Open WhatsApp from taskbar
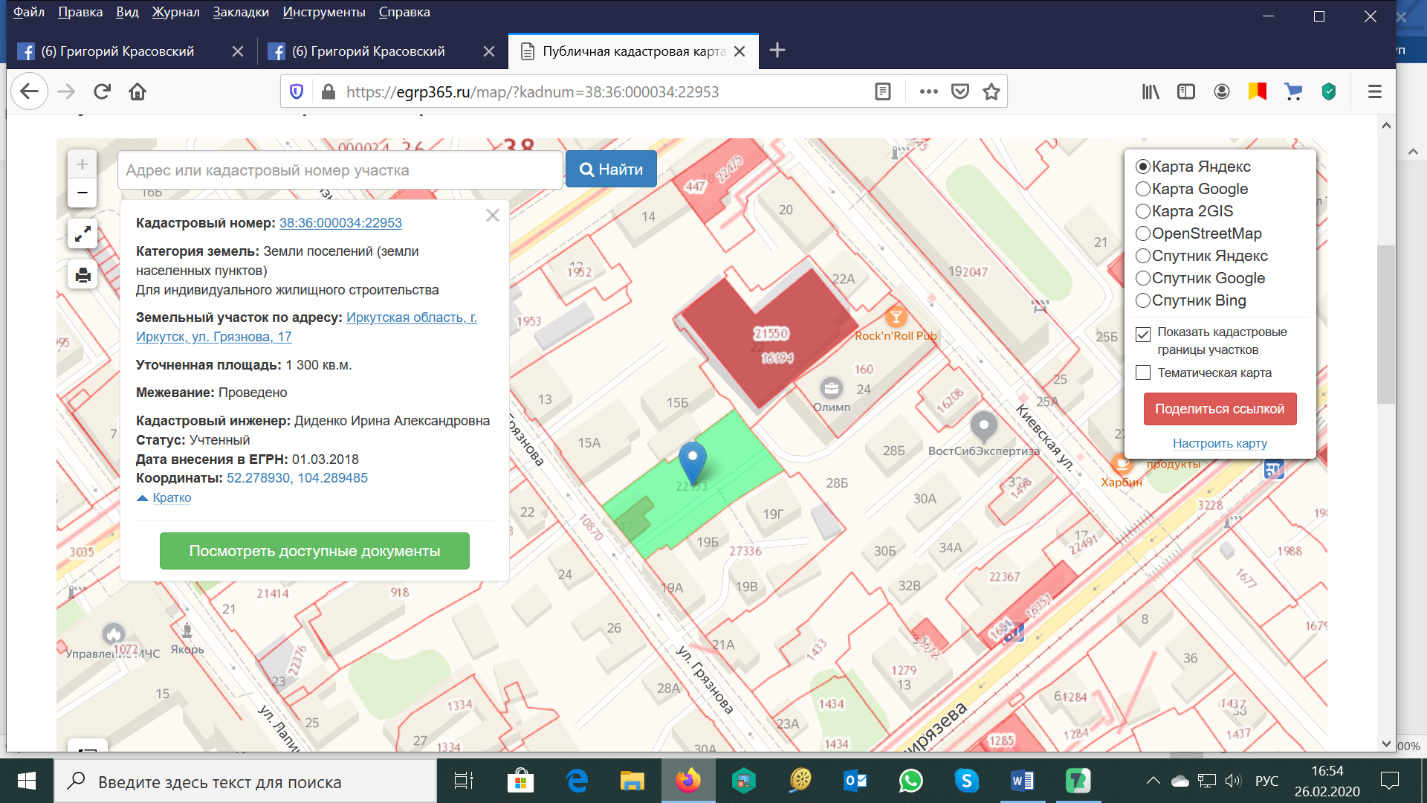 (910, 781)
